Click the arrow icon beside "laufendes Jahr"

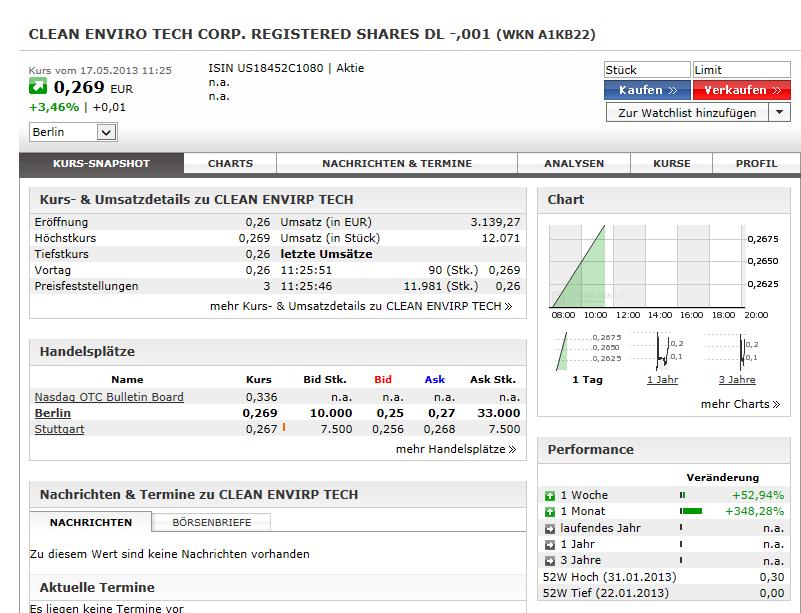click(x=548, y=527)
